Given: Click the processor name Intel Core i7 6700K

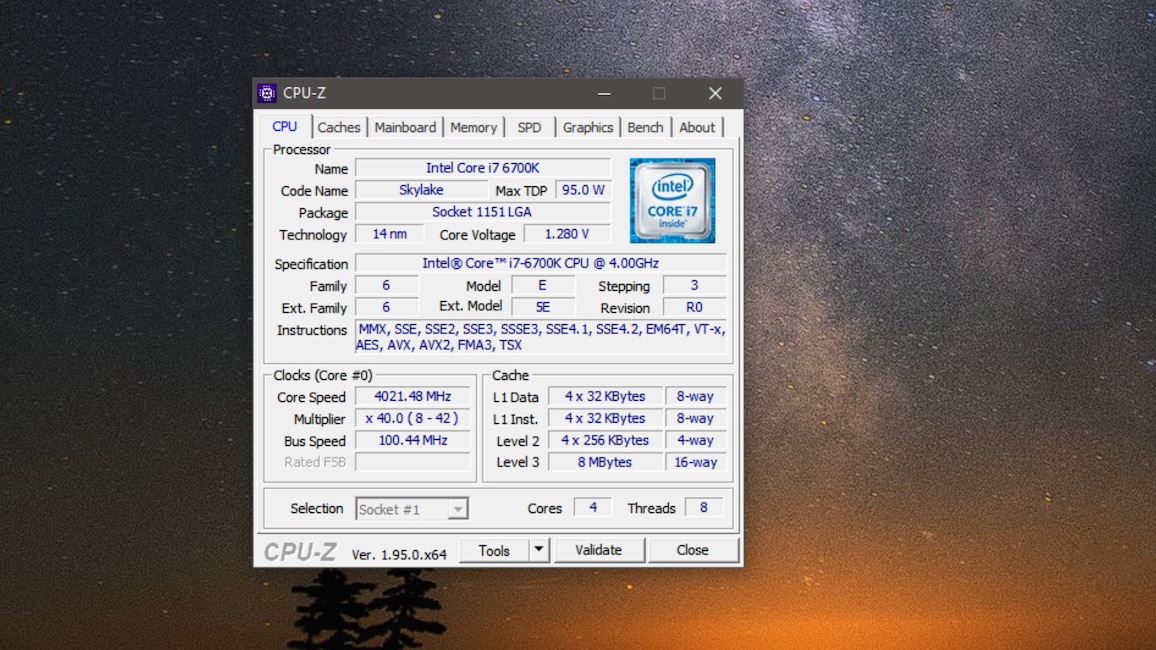Looking at the screenshot, I should point(483,168).
